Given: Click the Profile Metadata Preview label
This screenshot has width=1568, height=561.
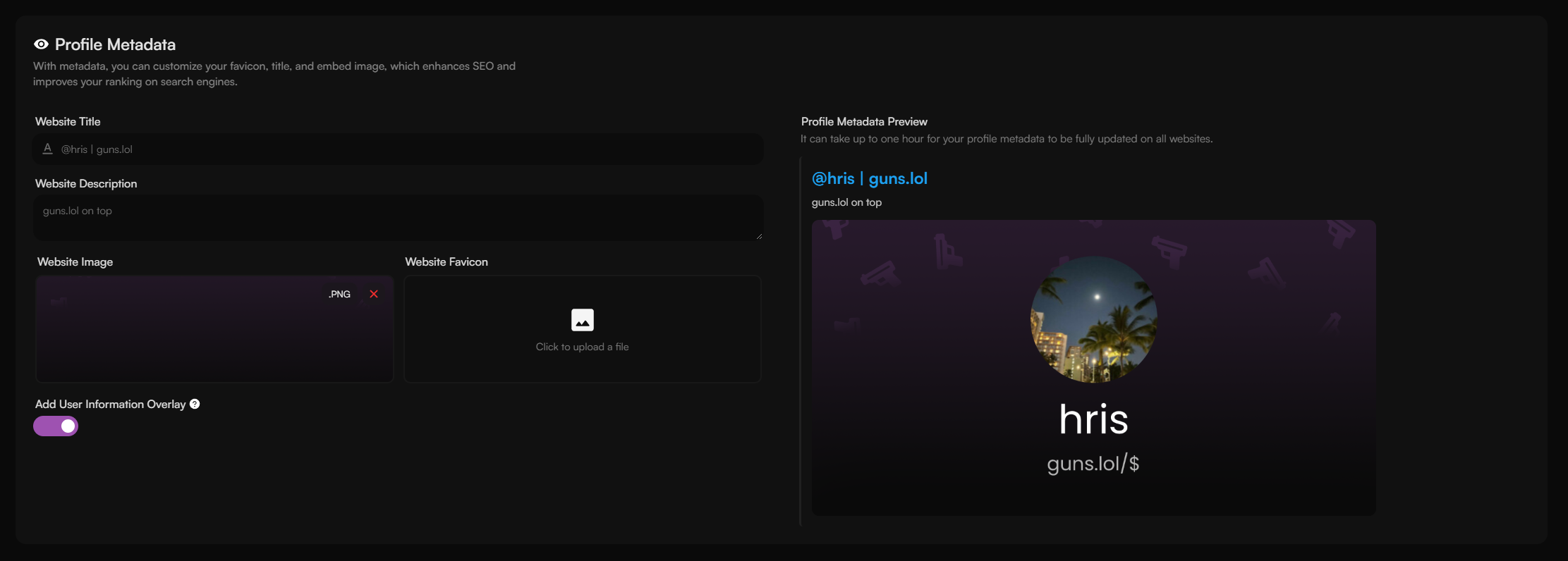Looking at the screenshot, I should [x=864, y=121].
